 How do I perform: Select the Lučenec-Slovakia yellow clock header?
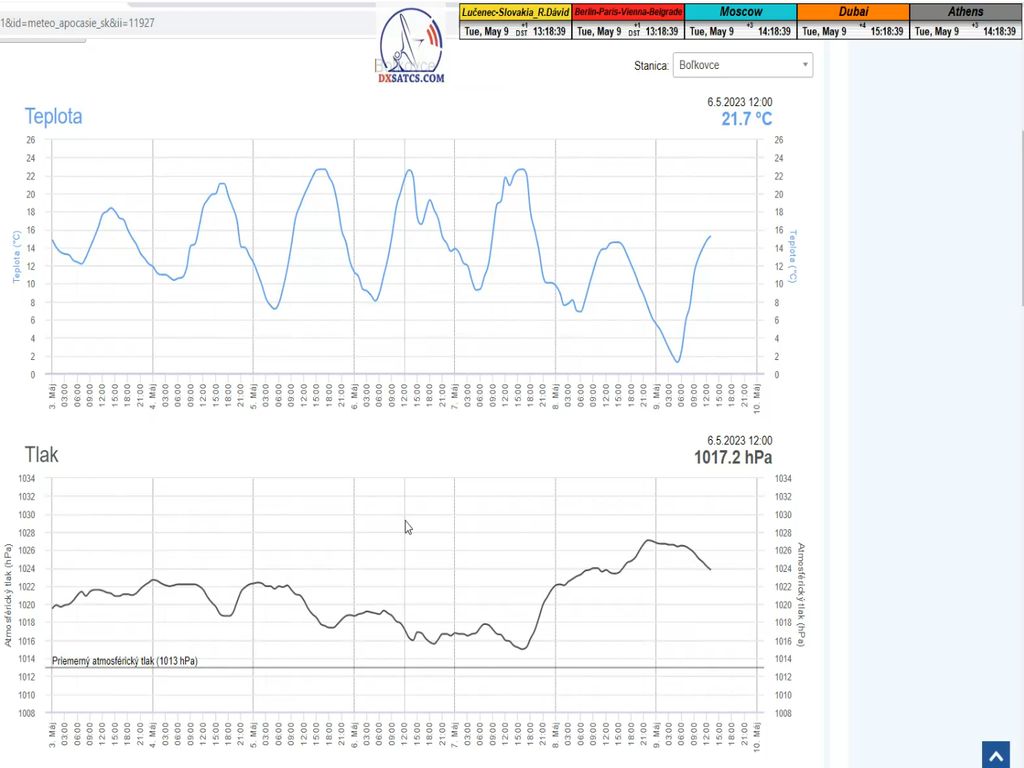[514, 12]
